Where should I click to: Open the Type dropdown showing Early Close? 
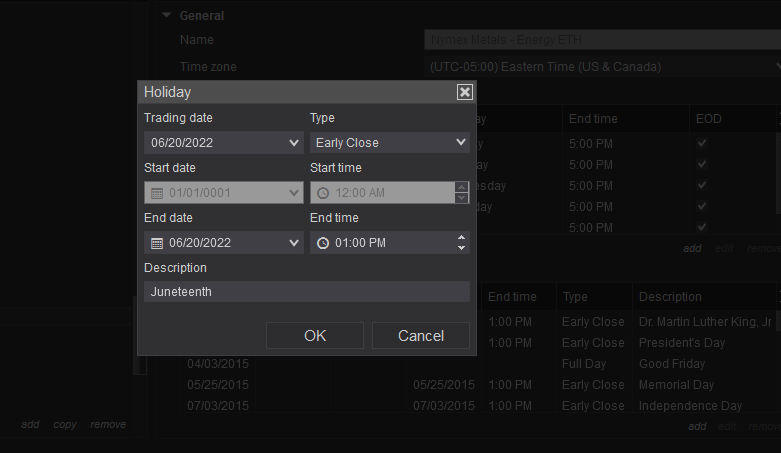point(460,143)
